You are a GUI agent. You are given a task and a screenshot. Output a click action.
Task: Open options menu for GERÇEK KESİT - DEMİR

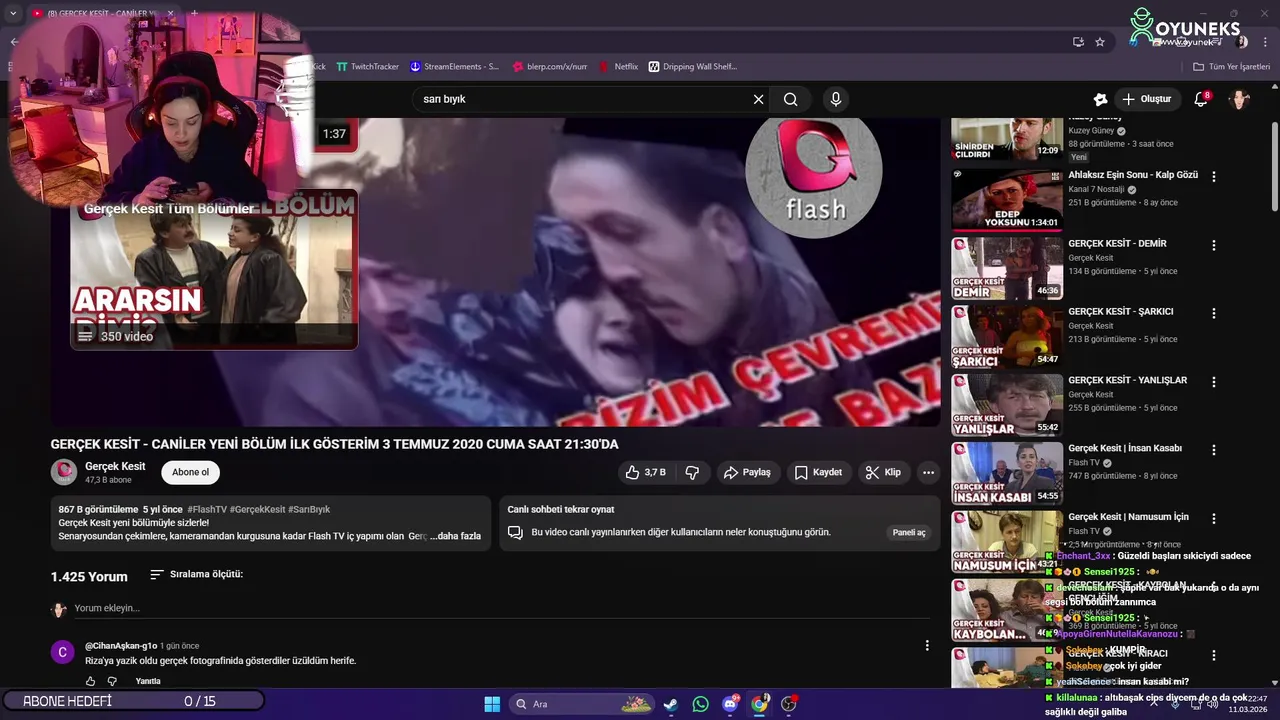(x=1214, y=245)
